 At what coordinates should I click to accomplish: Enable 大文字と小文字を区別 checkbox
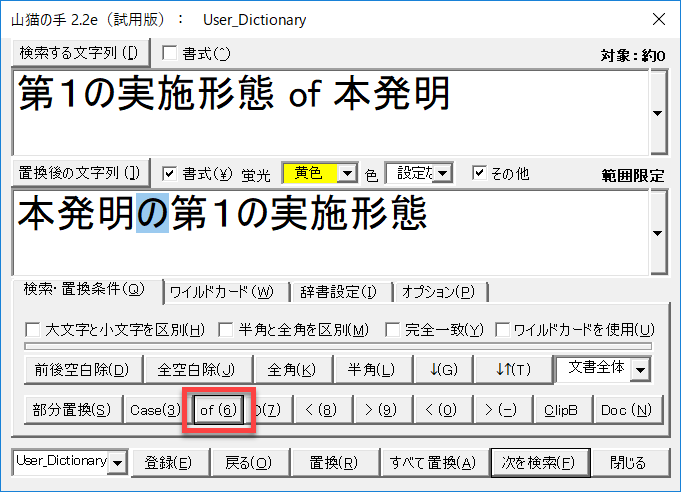pyautogui.click(x=32, y=330)
